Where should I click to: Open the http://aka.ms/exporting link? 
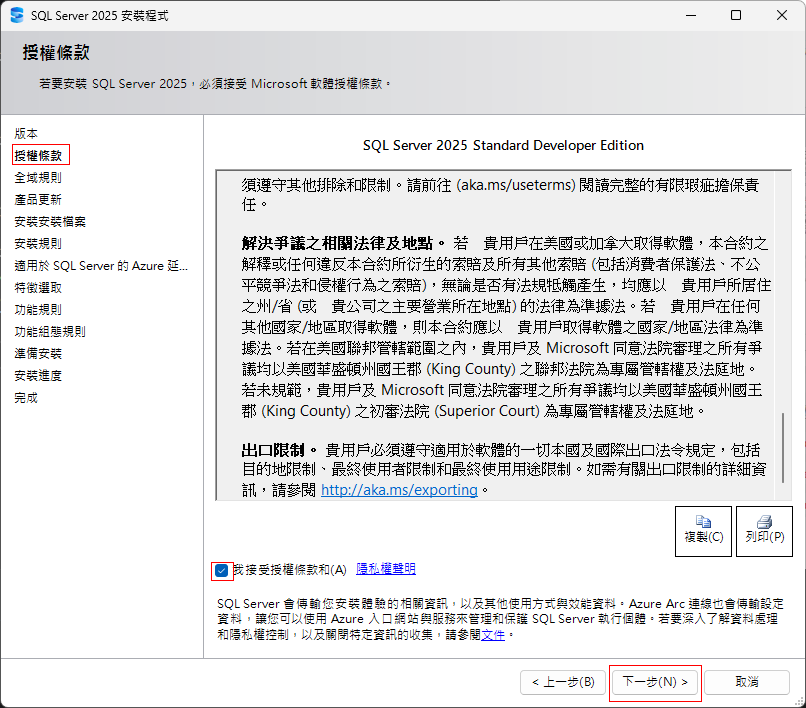(399, 490)
